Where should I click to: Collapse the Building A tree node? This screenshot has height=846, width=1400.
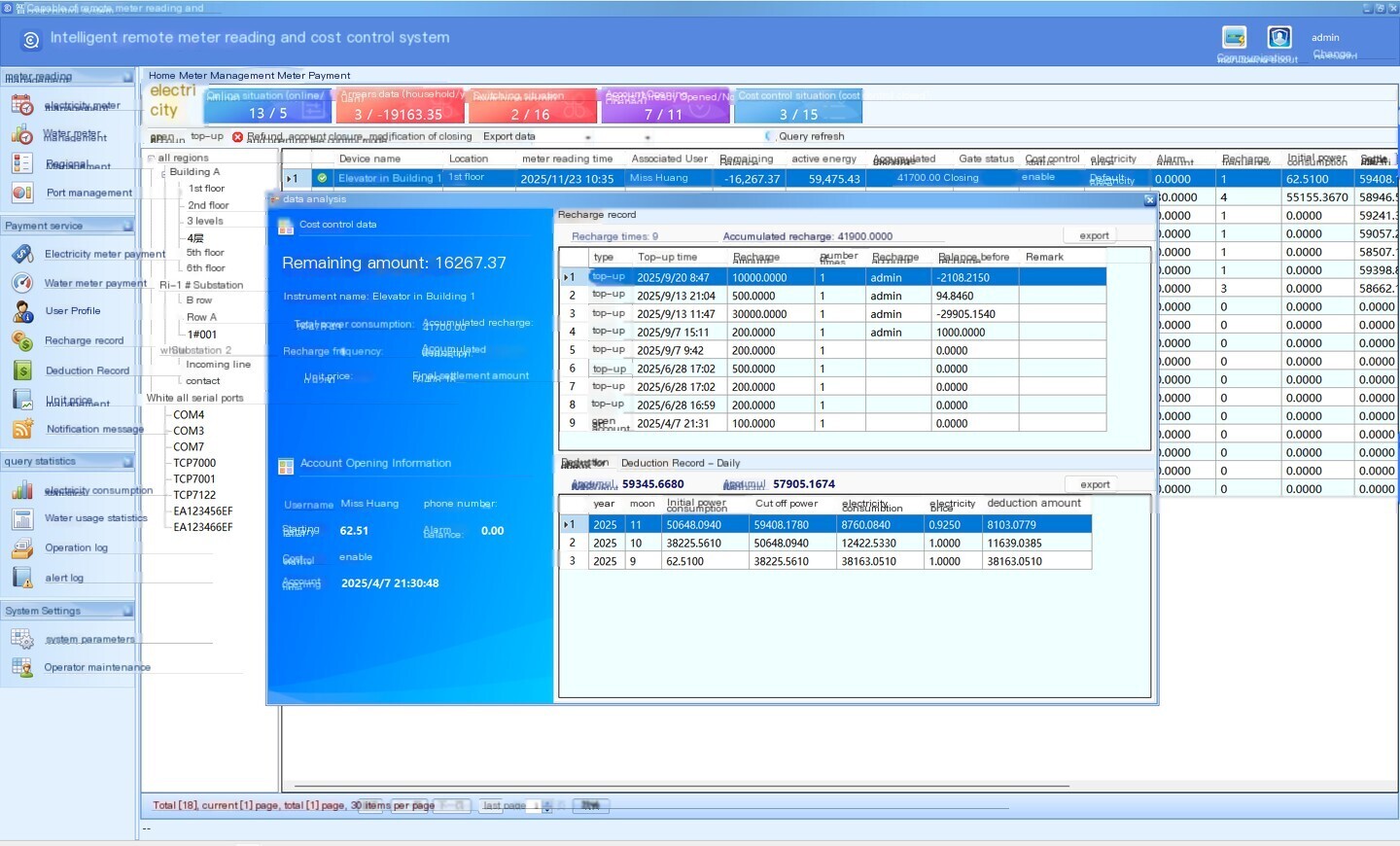tap(163, 172)
